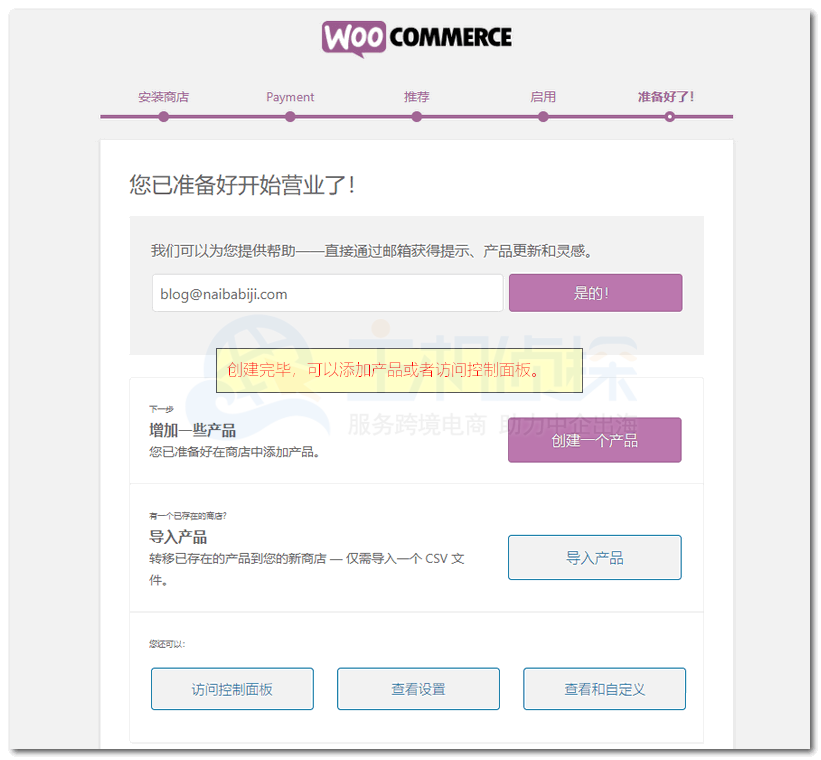Click the CSV import description text
Viewport: 821px width, 760px height.
(307, 569)
